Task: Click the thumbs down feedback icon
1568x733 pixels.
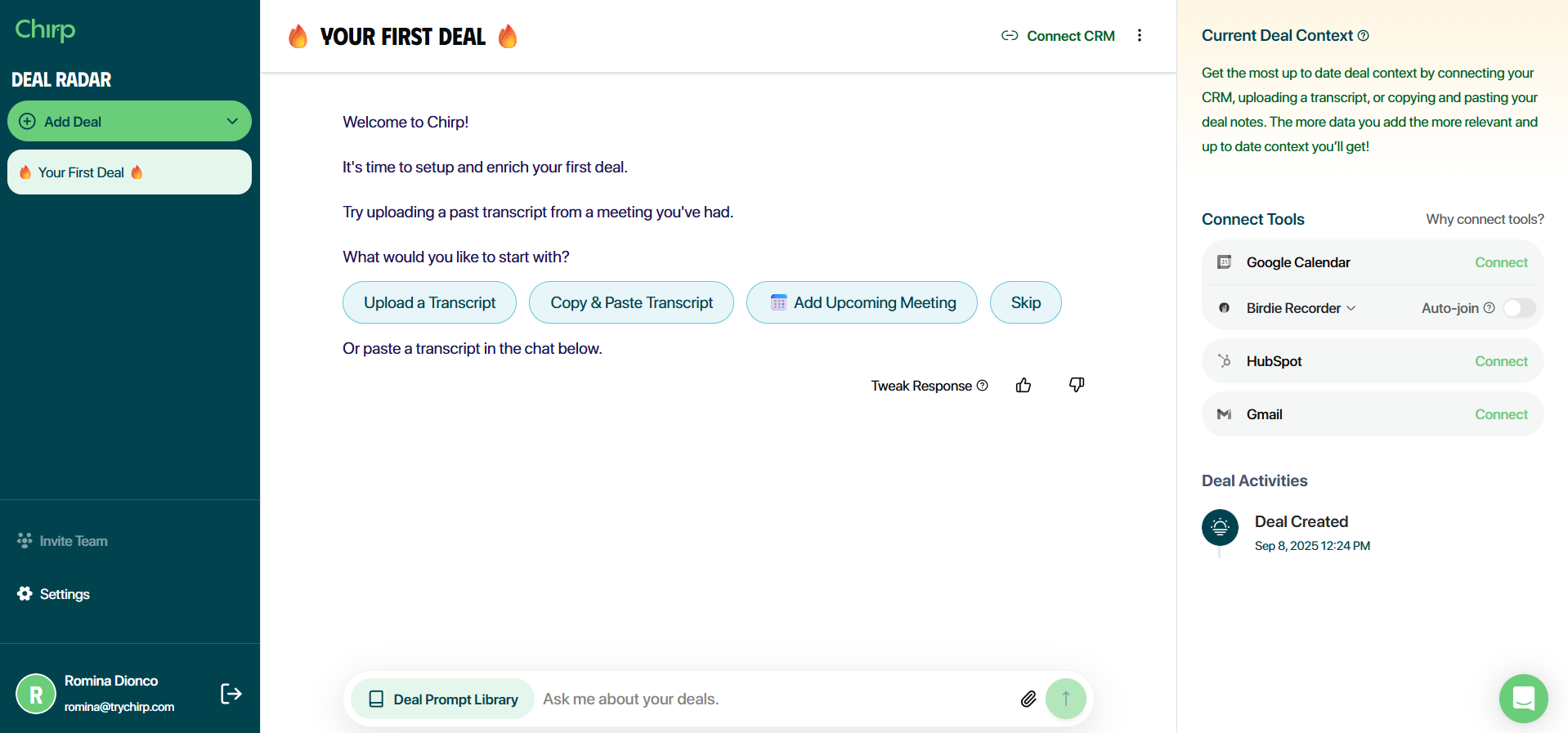Action: (x=1077, y=385)
